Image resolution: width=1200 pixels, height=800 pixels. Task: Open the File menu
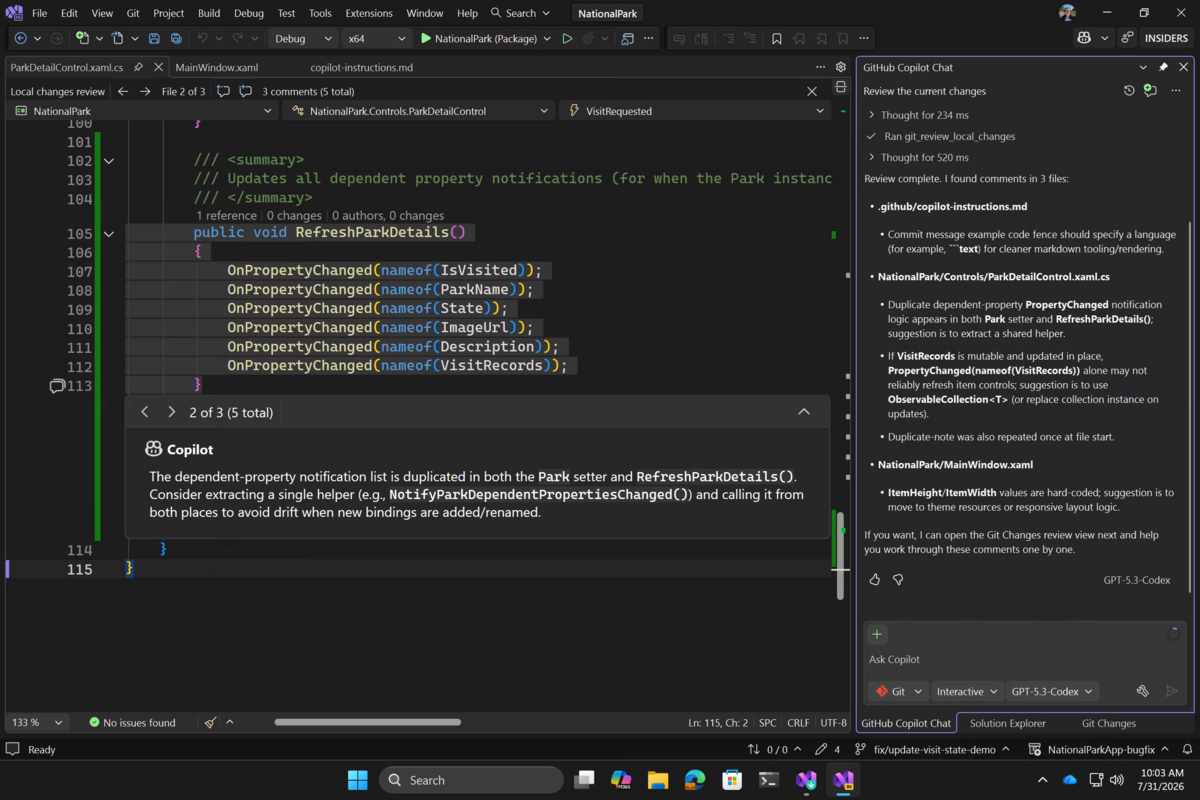click(39, 13)
